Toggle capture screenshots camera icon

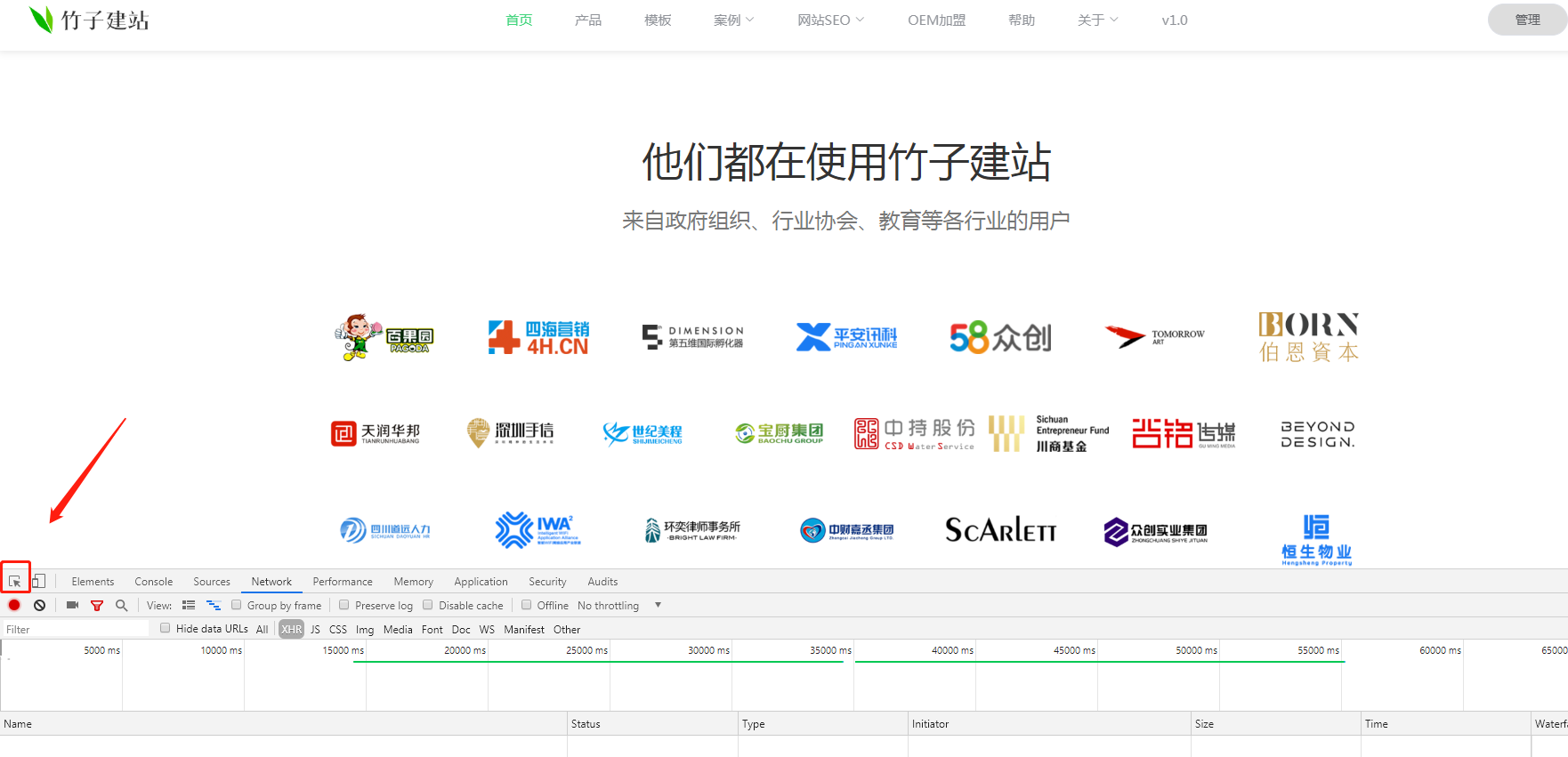pyautogui.click(x=73, y=605)
